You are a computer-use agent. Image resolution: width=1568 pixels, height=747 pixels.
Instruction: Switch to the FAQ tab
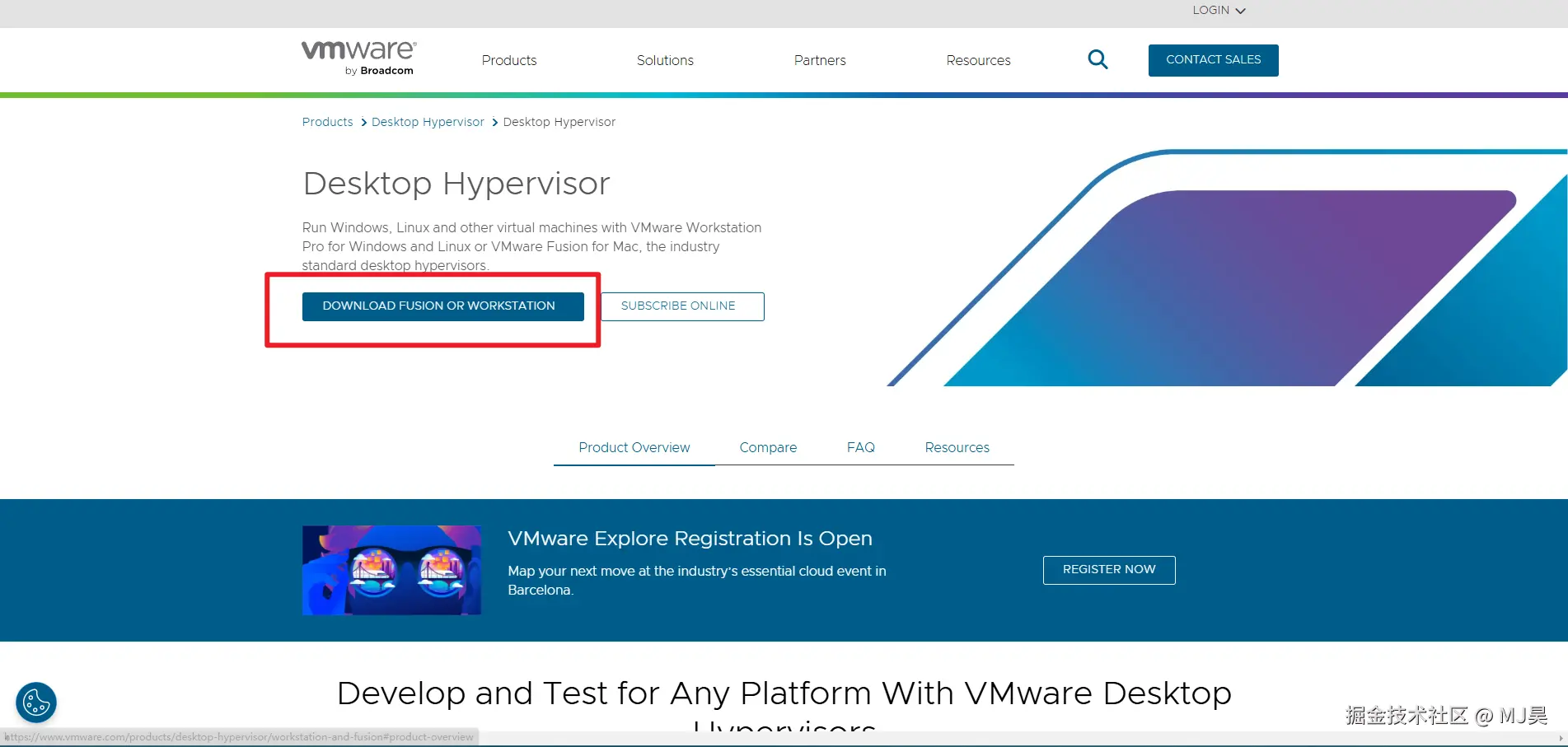click(x=861, y=447)
